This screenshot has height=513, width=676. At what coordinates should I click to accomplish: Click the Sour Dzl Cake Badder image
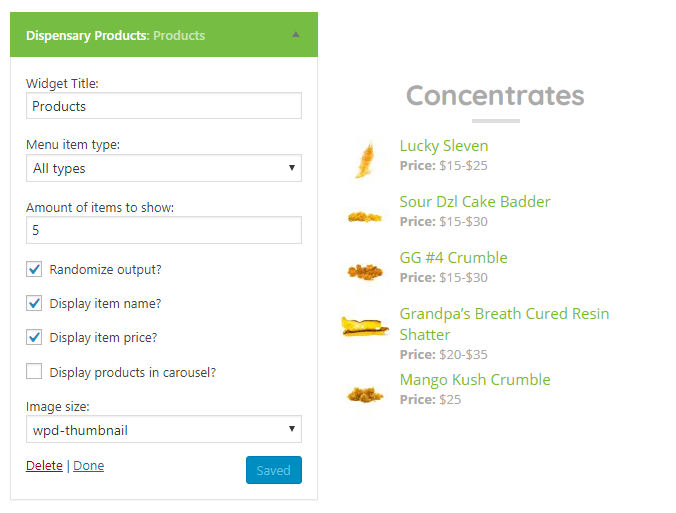click(365, 216)
